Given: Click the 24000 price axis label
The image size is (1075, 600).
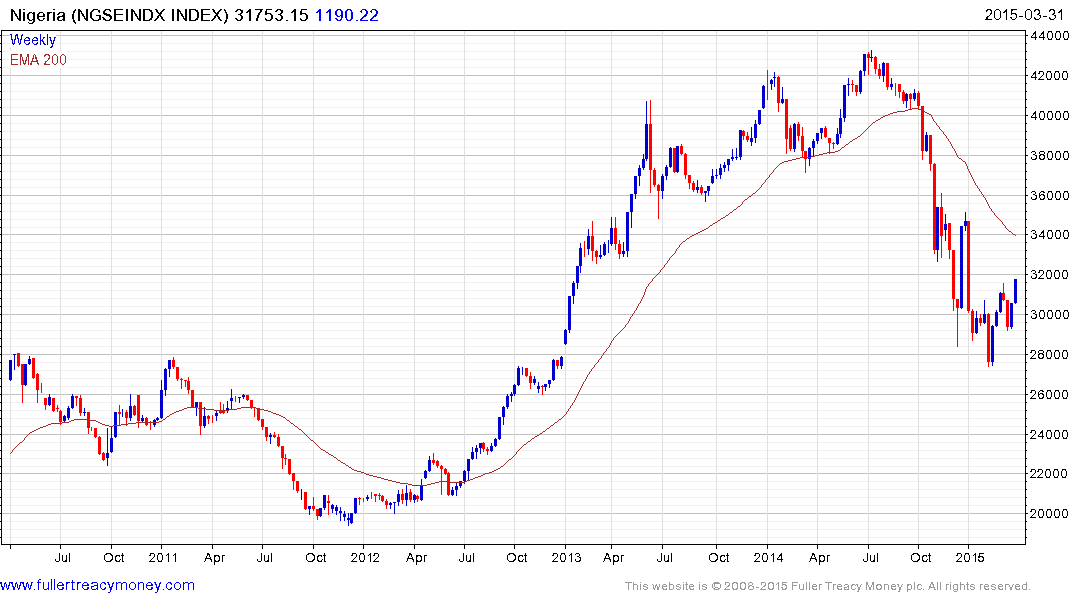Looking at the screenshot, I should 1049,434.
